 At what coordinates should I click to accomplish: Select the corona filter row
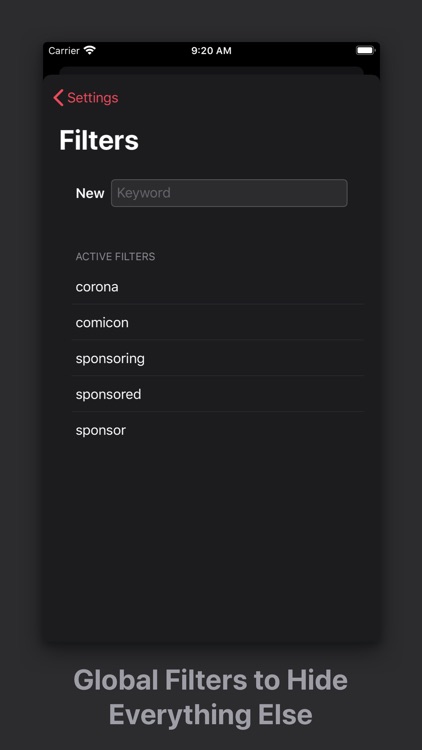pos(218,287)
